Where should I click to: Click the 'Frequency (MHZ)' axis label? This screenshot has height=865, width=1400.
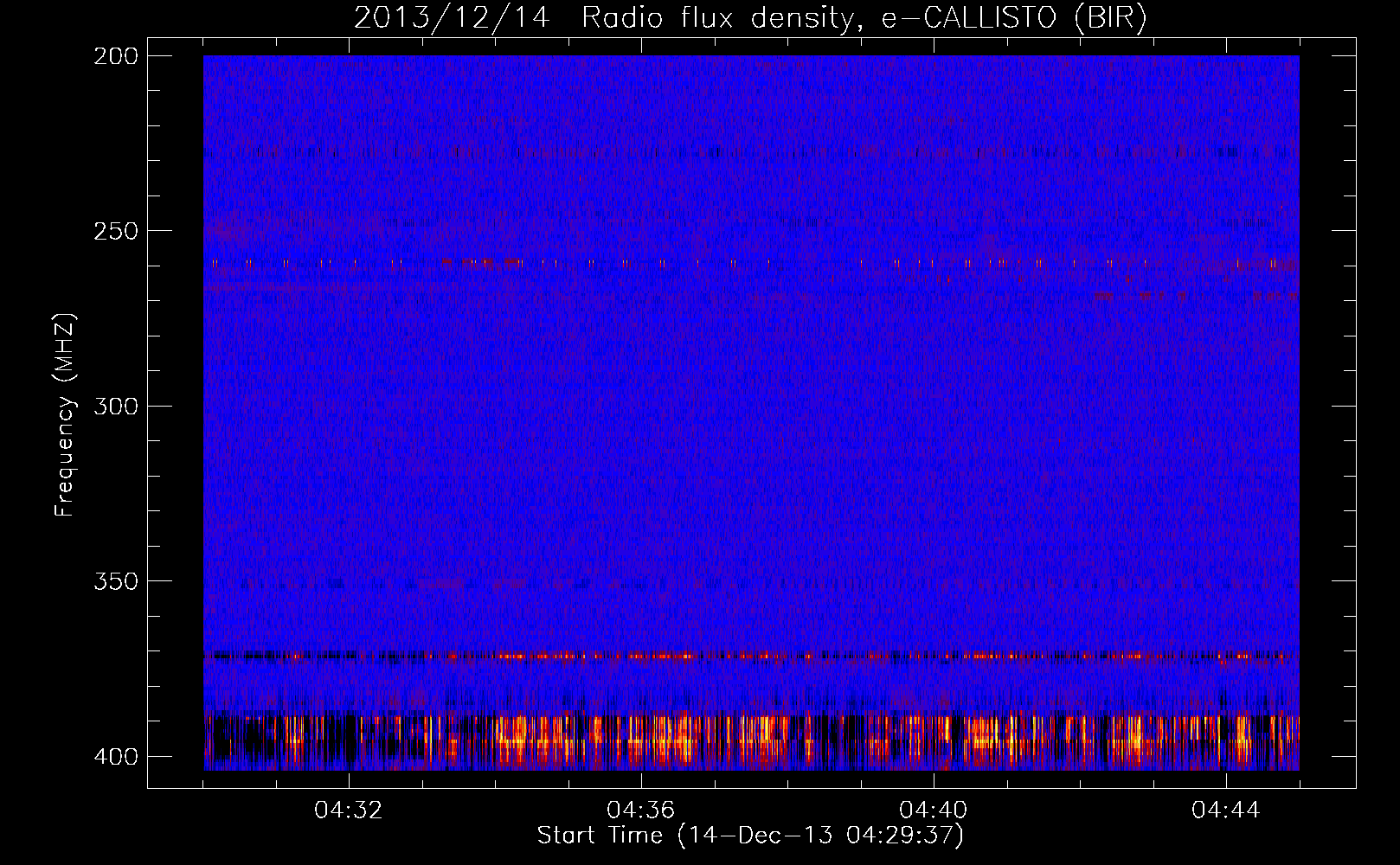coord(65,415)
